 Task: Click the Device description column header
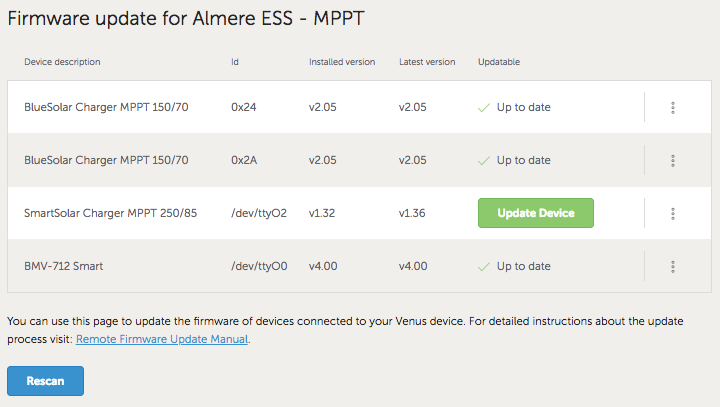coord(62,62)
